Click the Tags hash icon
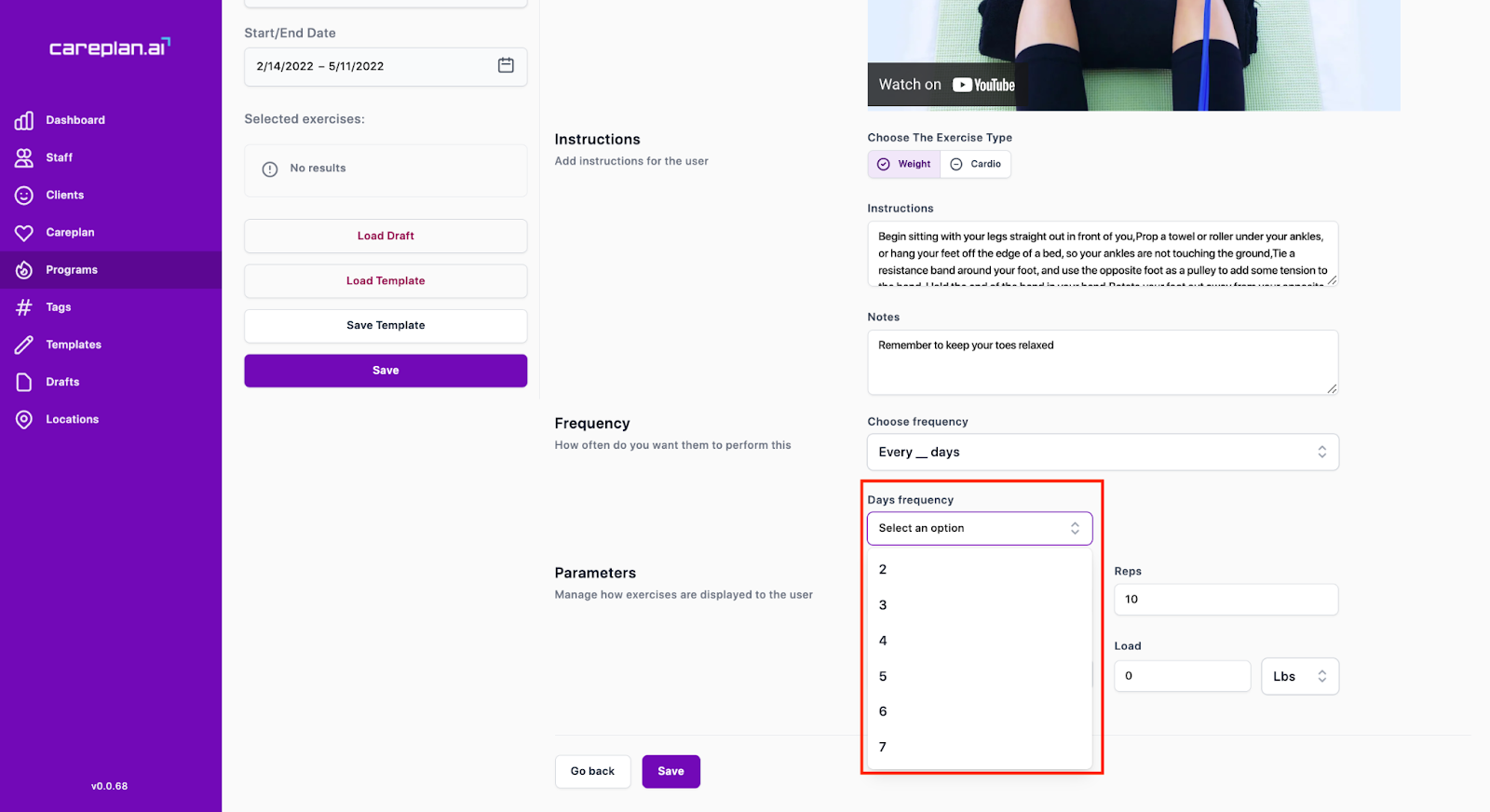Viewport: 1490px width, 812px height. point(24,307)
